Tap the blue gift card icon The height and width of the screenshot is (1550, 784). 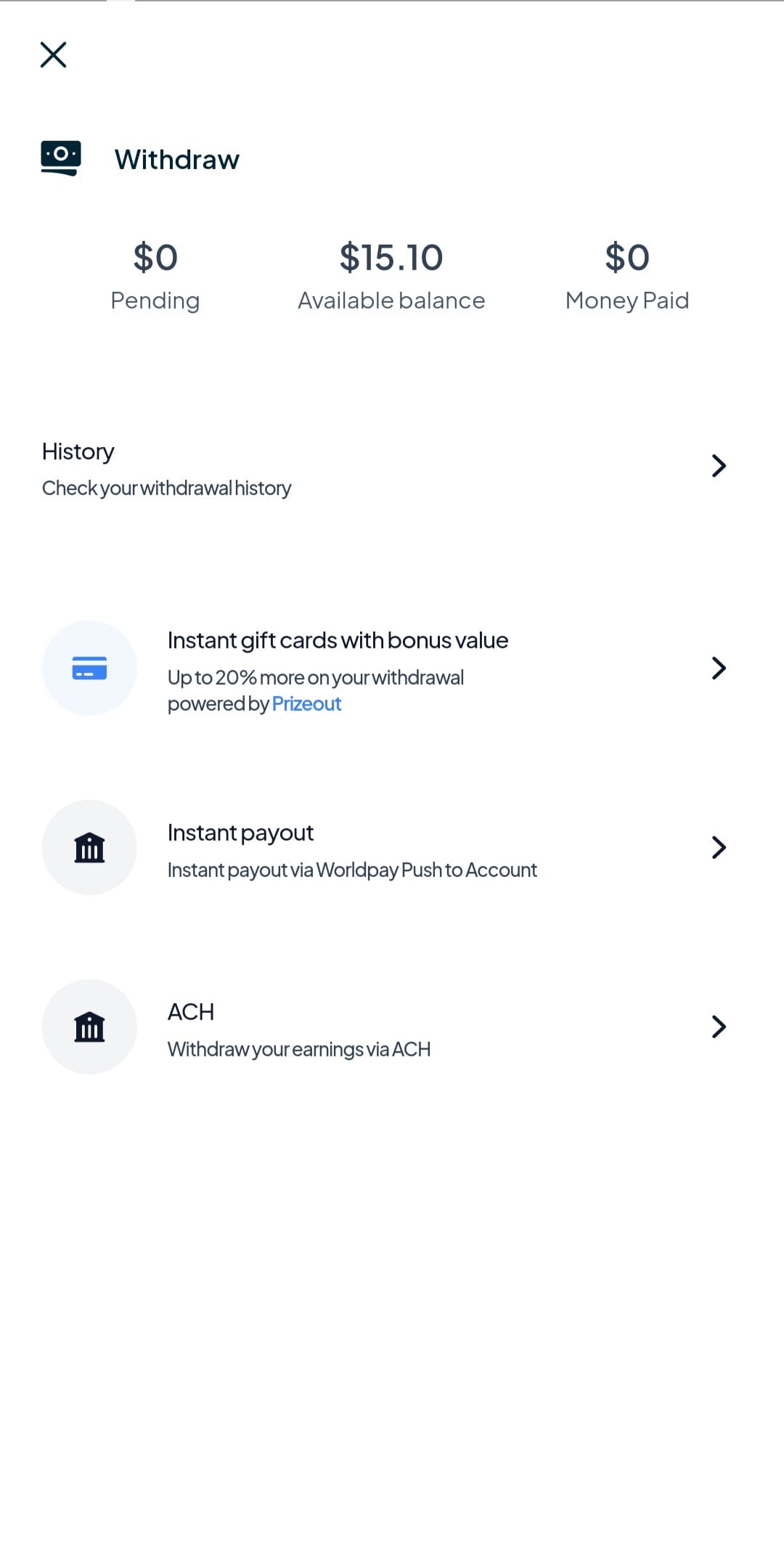tap(89, 668)
